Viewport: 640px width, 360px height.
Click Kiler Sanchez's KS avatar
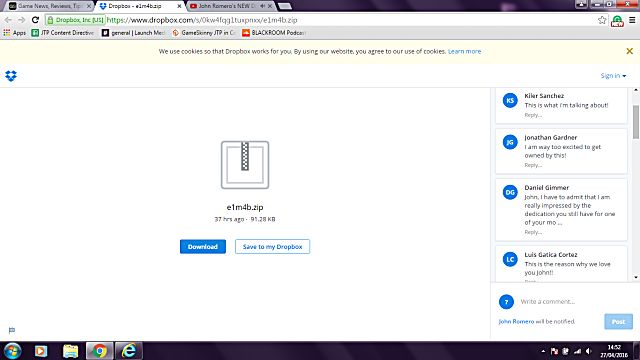pyautogui.click(x=510, y=100)
